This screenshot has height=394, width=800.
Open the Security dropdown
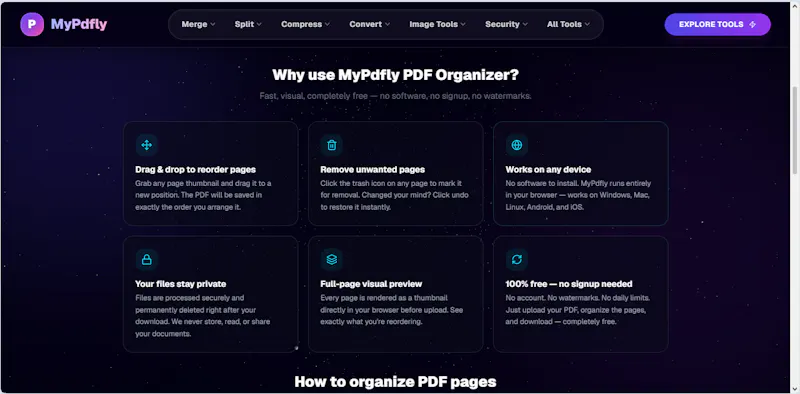pos(506,24)
